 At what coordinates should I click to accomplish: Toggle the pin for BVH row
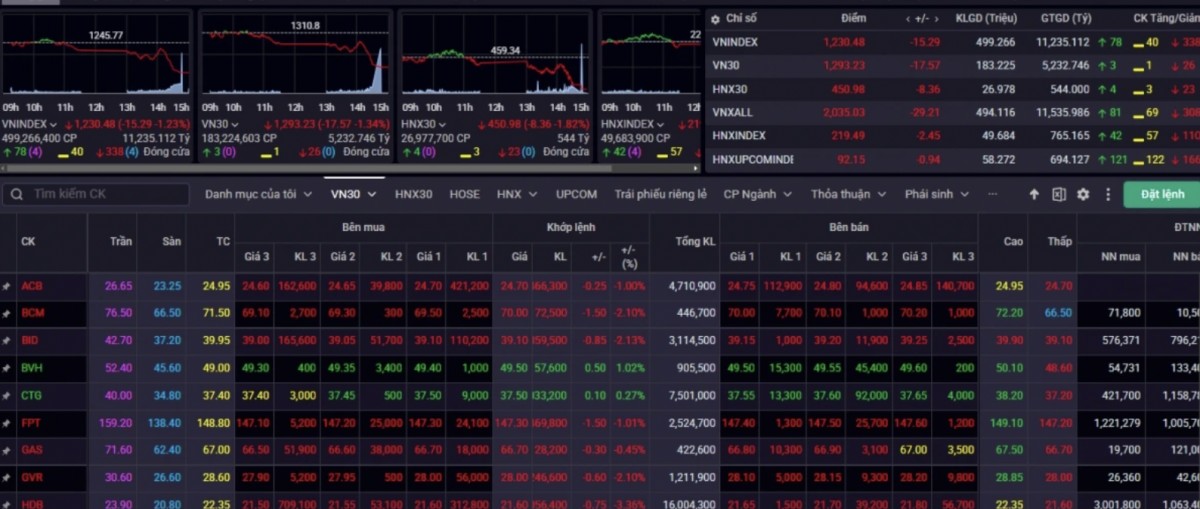coord(7,368)
